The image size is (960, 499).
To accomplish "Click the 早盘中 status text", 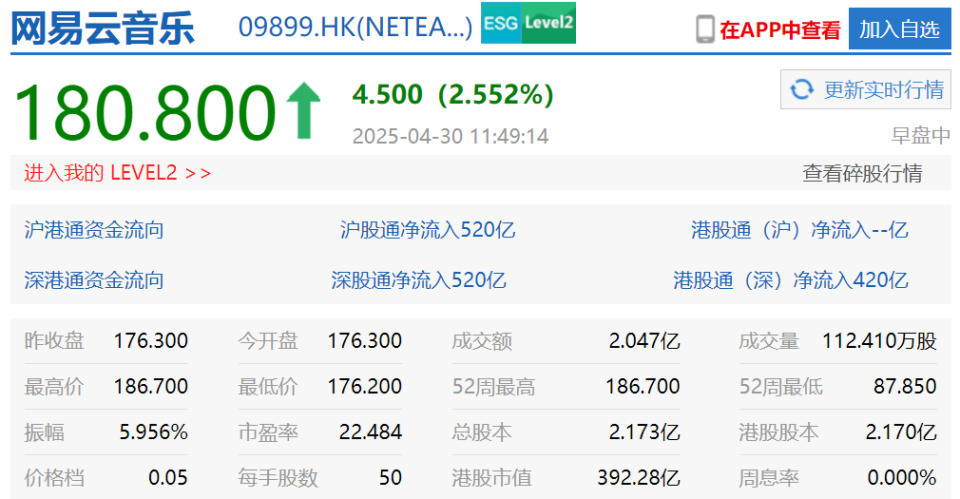I will coord(921,135).
